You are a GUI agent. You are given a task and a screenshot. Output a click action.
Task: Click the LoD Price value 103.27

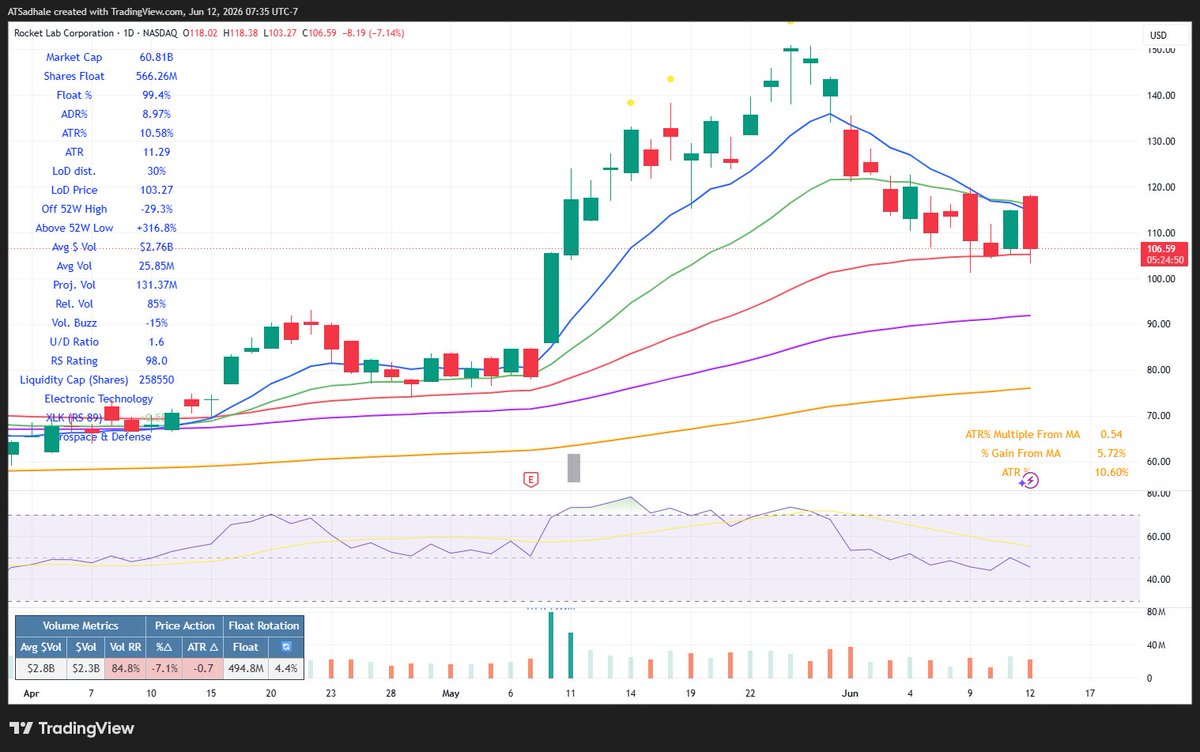155,190
